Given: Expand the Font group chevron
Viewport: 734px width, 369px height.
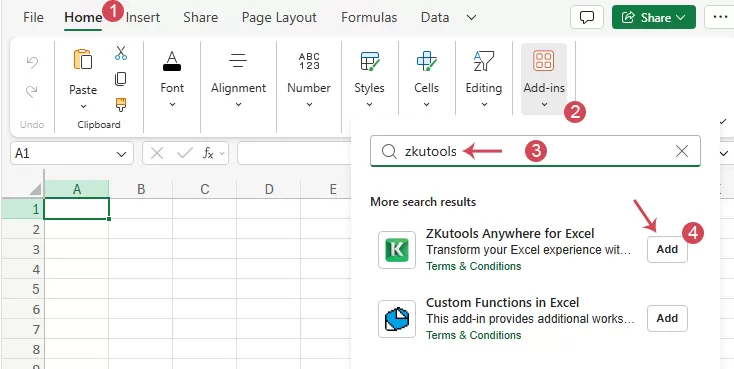Looking at the screenshot, I should click(x=172, y=104).
